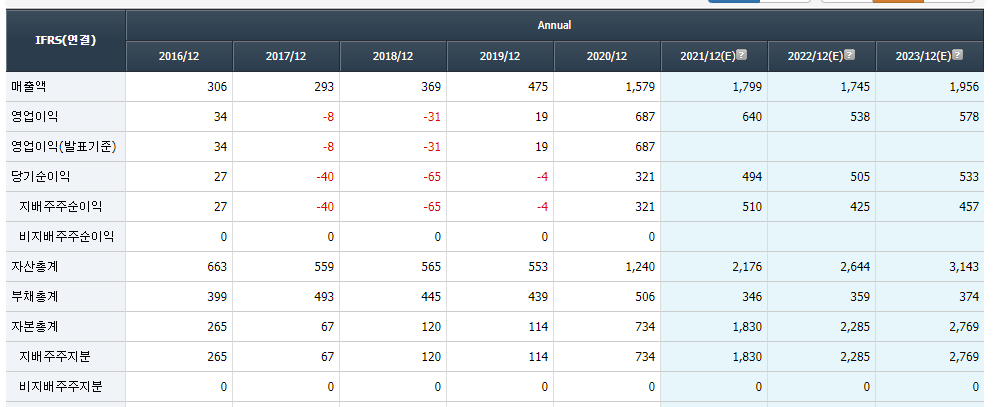
Task: Click 매출액 value 306 for 2016/12
Action: point(217,87)
